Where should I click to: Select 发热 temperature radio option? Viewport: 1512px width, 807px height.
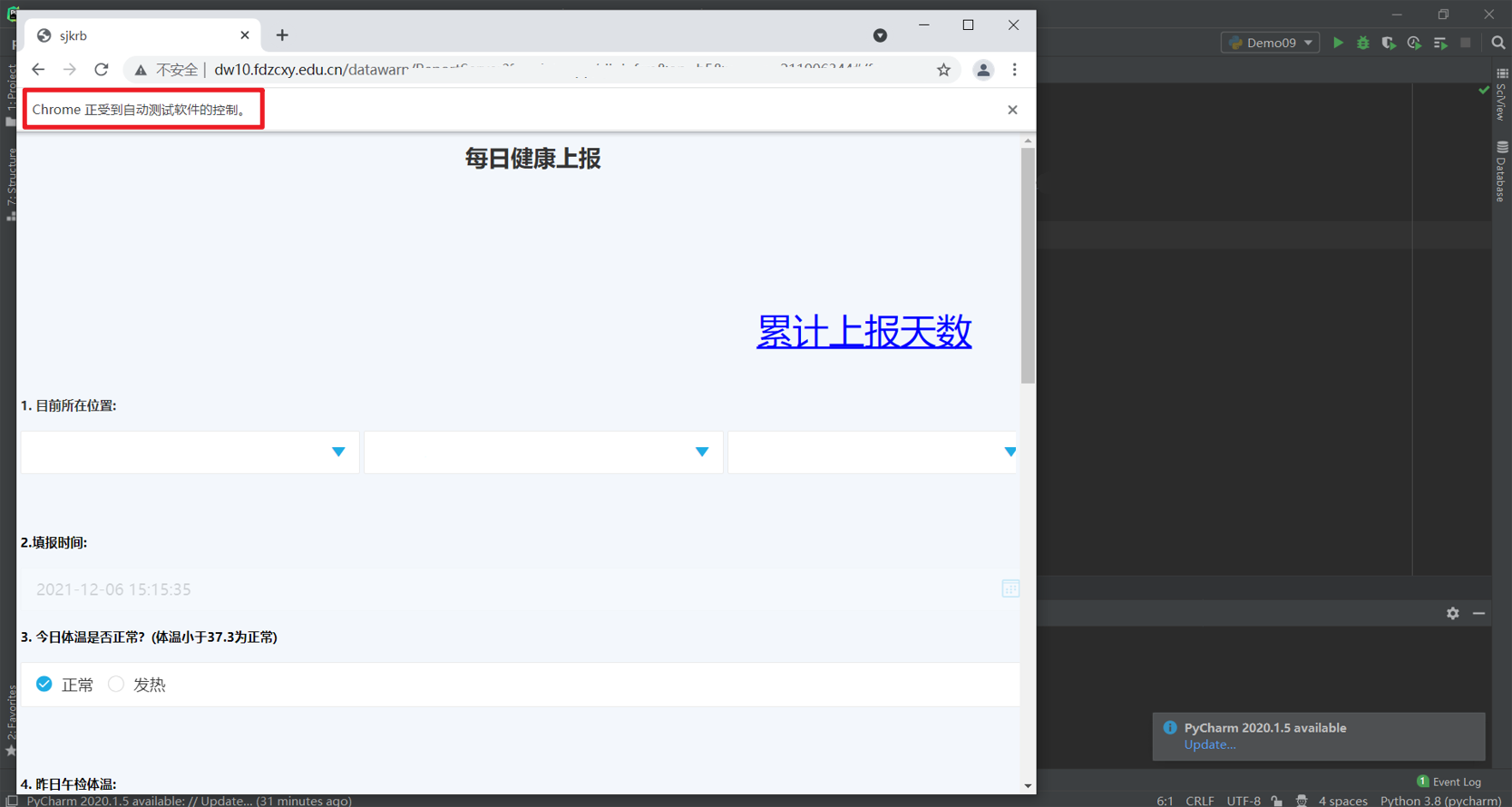click(116, 684)
